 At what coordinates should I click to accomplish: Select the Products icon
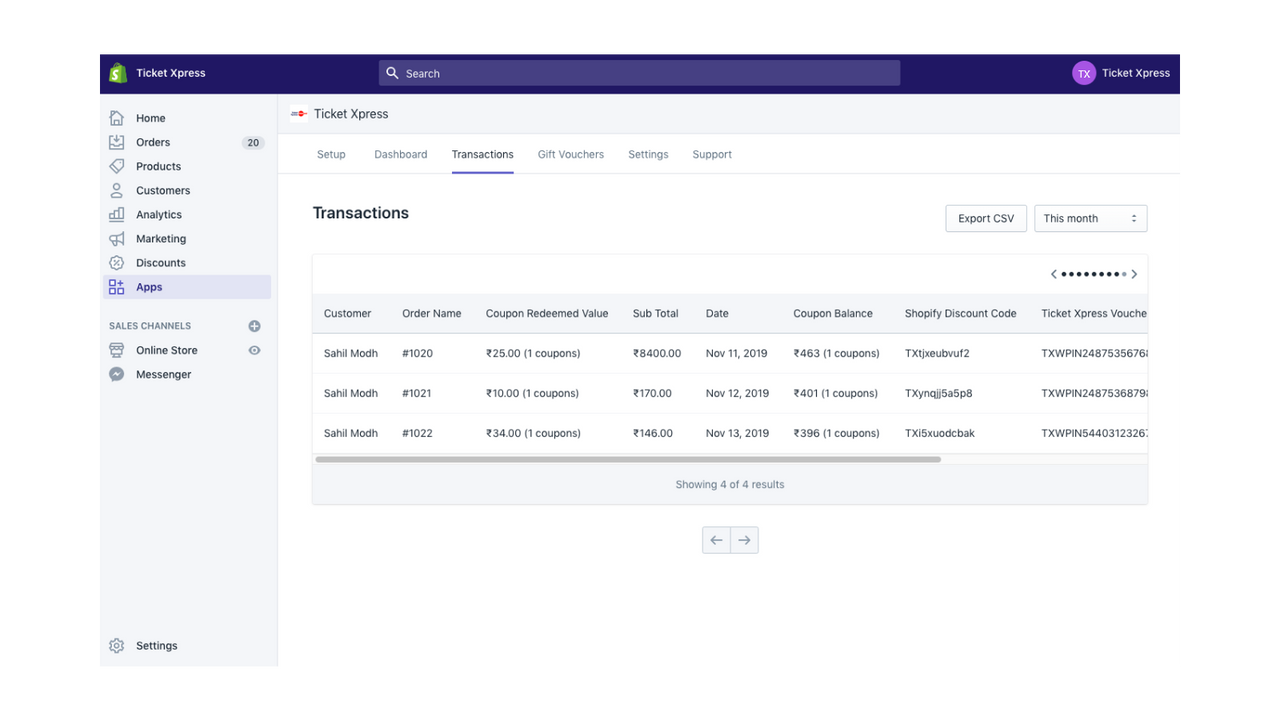(117, 166)
